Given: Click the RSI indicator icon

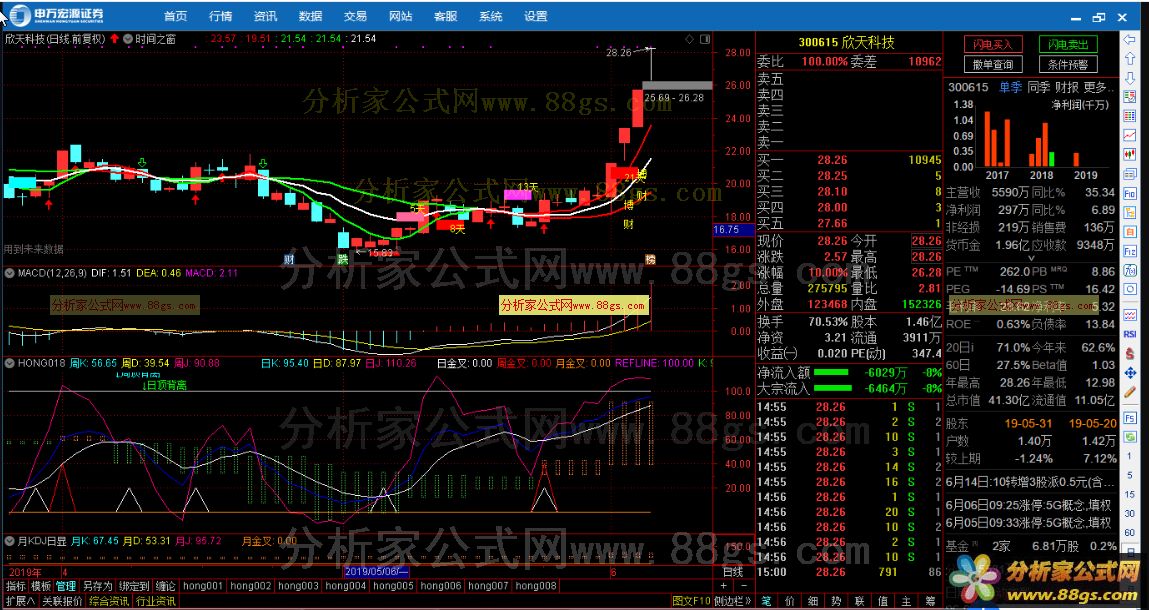Looking at the screenshot, I should coord(1129,334).
